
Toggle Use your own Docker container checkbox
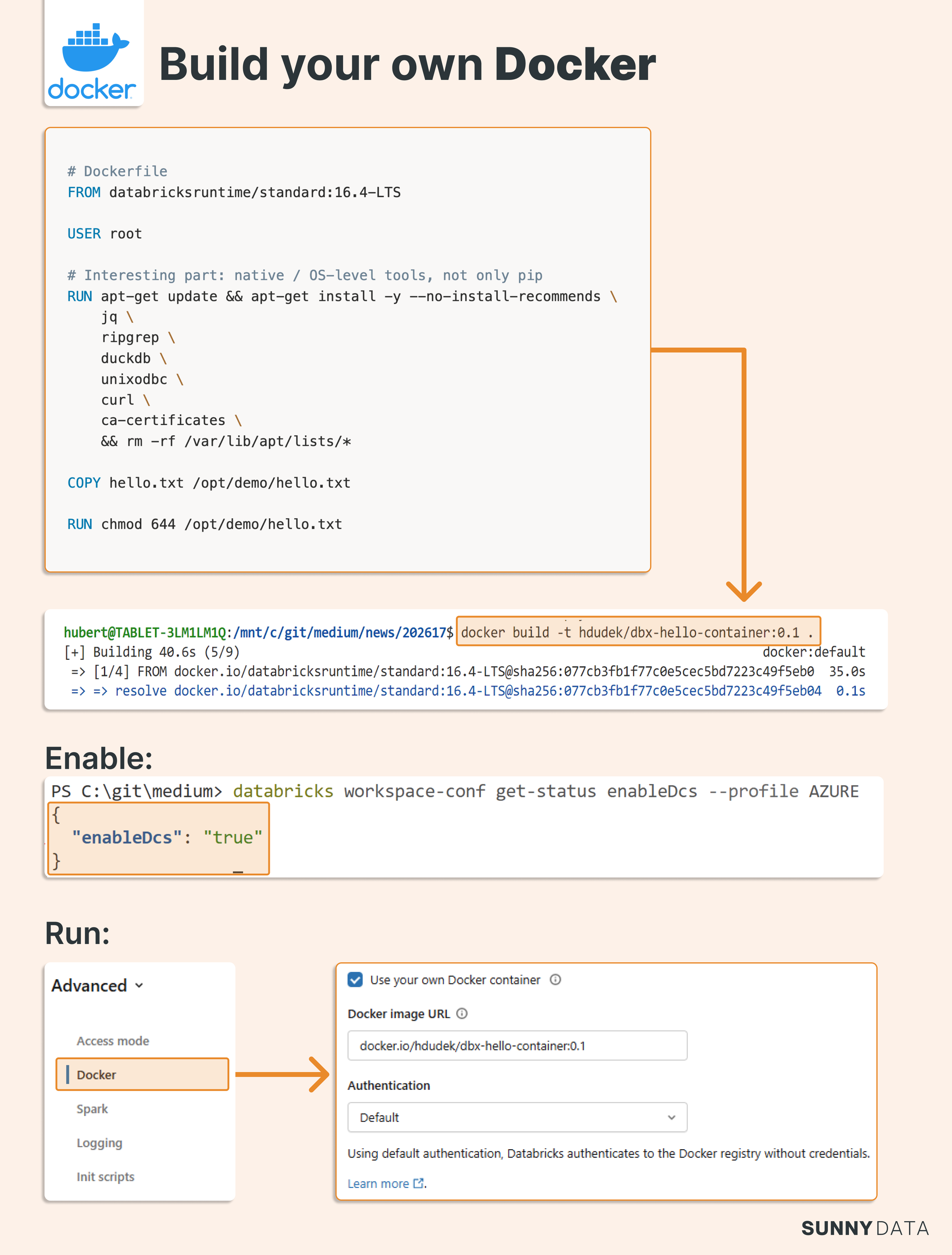point(355,979)
